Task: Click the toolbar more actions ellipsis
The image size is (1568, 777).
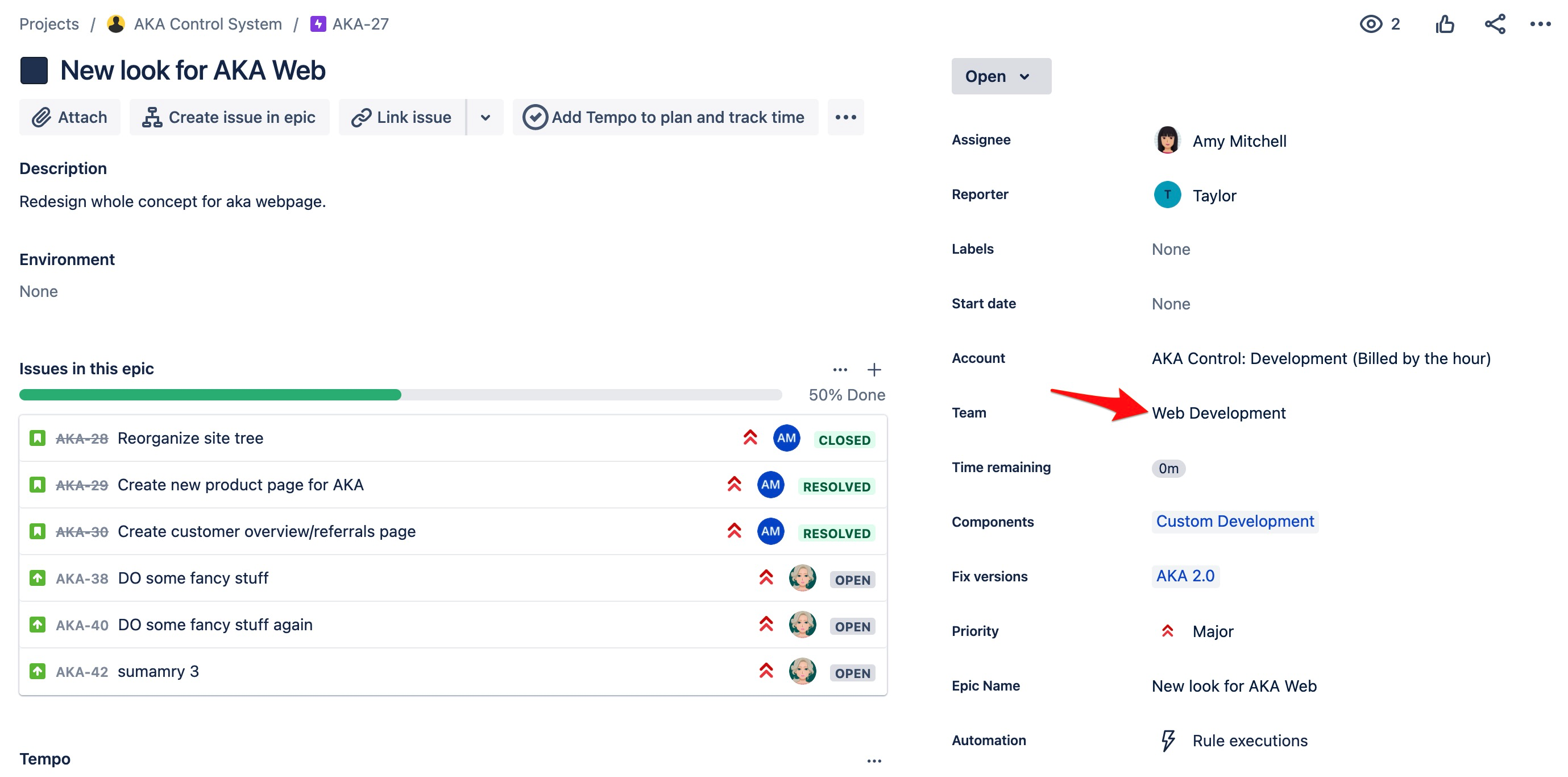Action: tap(845, 117)
